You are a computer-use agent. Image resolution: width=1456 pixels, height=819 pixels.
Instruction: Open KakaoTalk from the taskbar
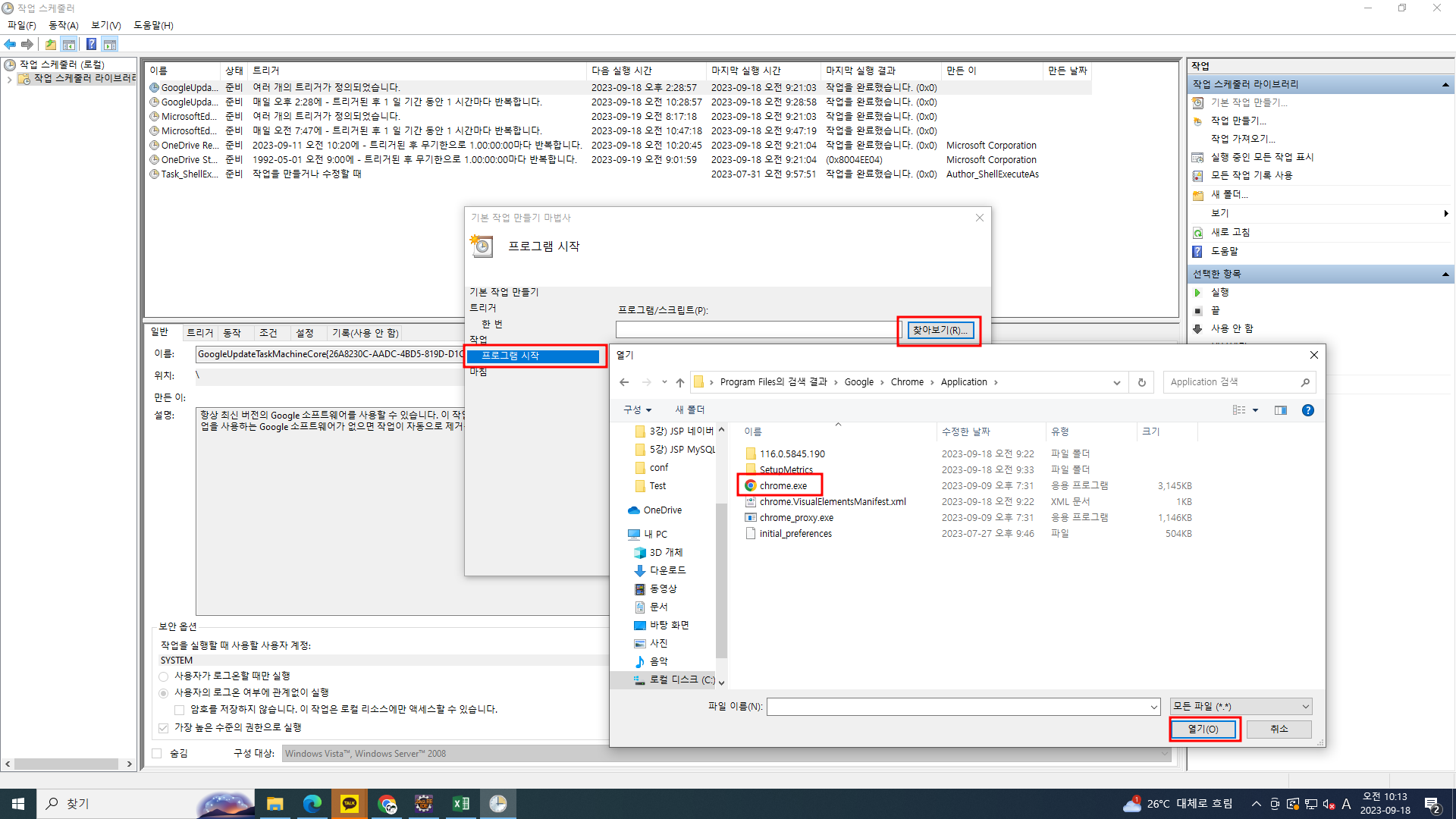coord(349,804)
